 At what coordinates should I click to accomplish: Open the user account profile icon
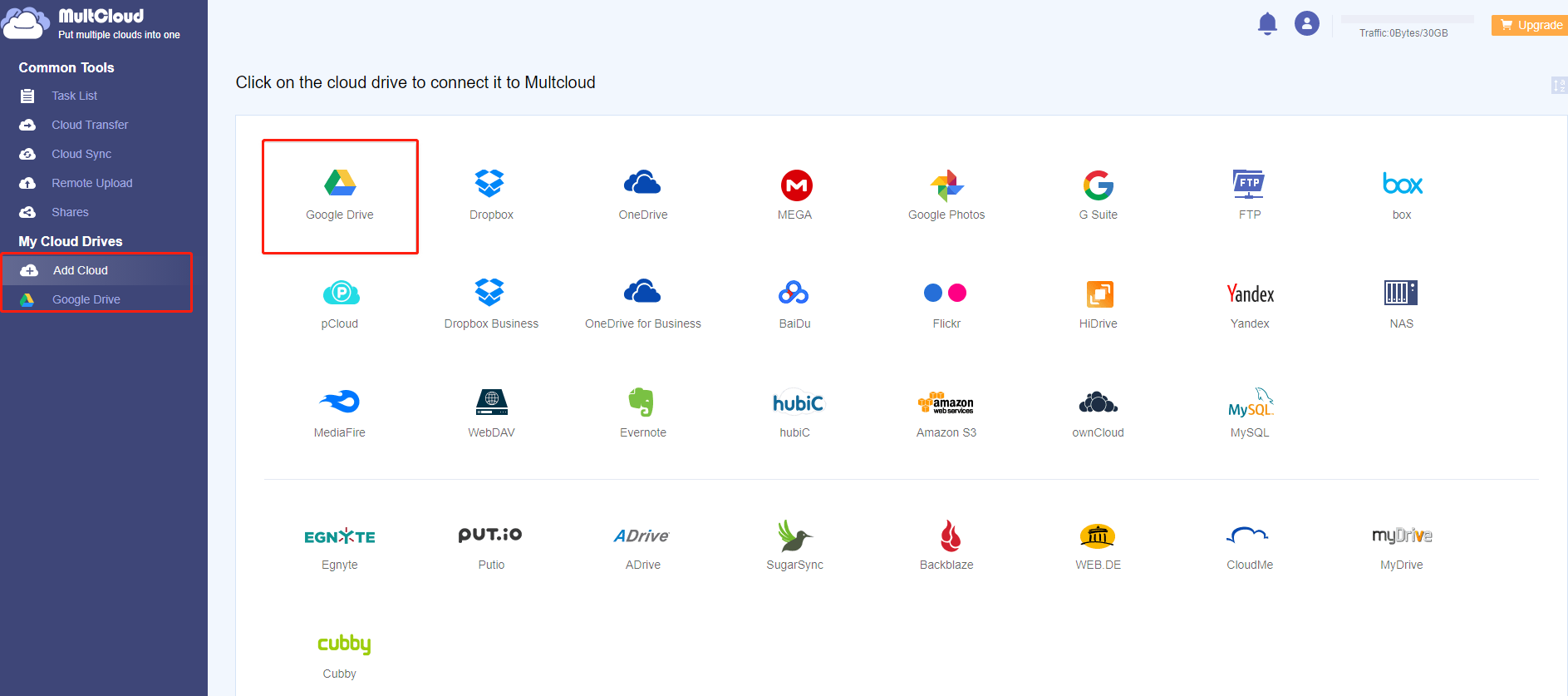coord(1306,23)
